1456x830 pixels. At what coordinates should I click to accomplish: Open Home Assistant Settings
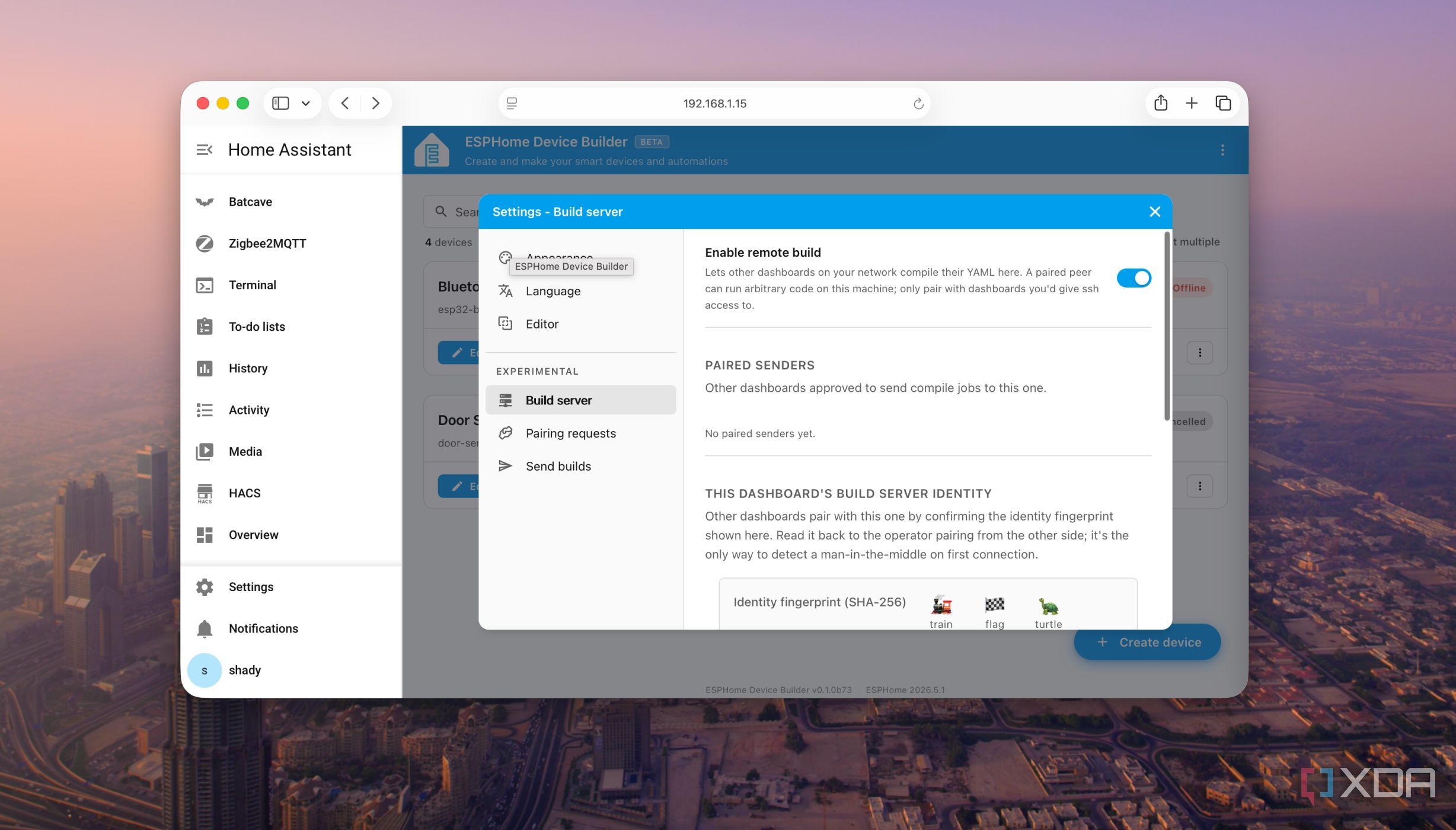click(290, 587)
